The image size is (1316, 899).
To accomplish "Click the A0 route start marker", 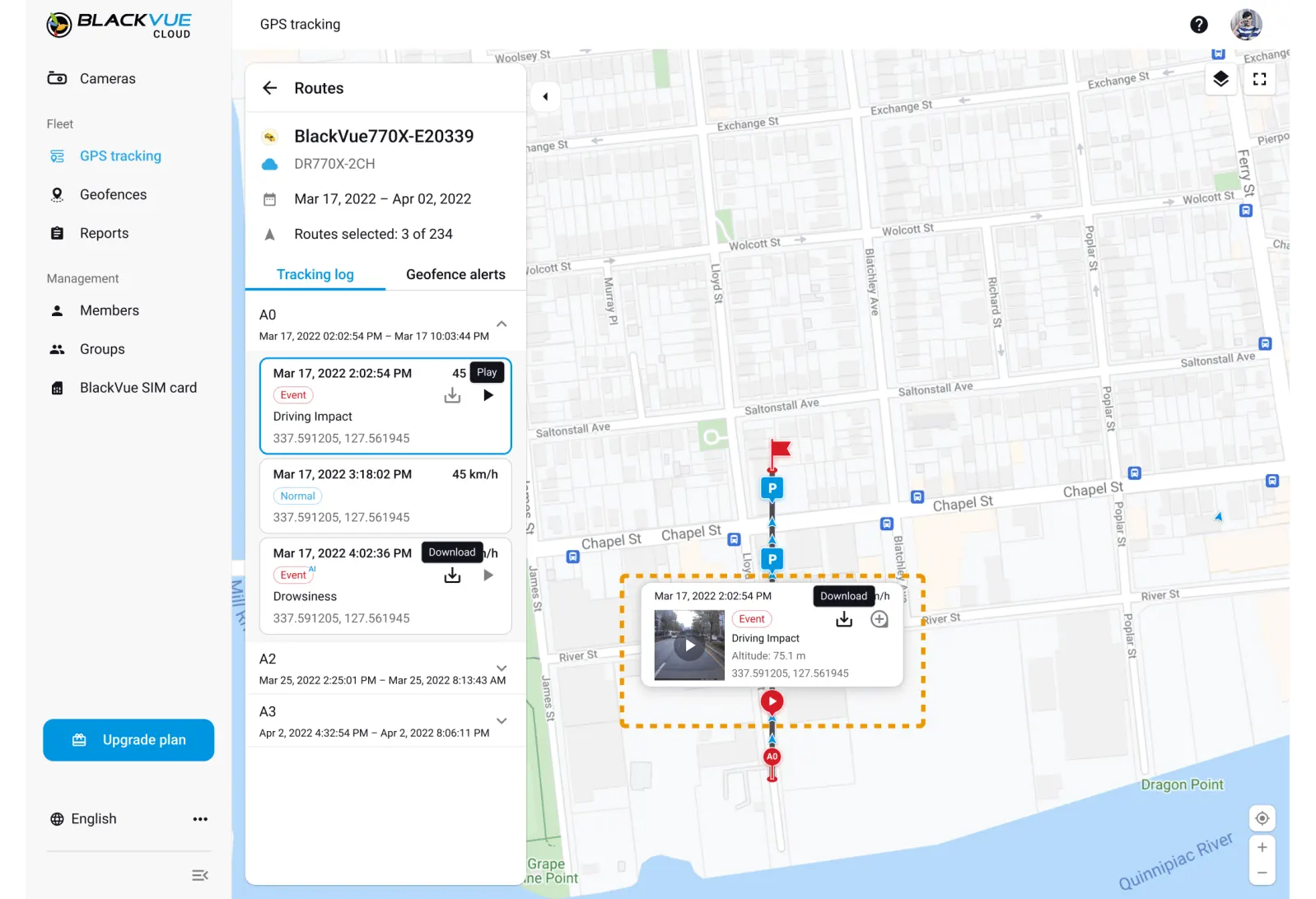I will pos(772,757).
